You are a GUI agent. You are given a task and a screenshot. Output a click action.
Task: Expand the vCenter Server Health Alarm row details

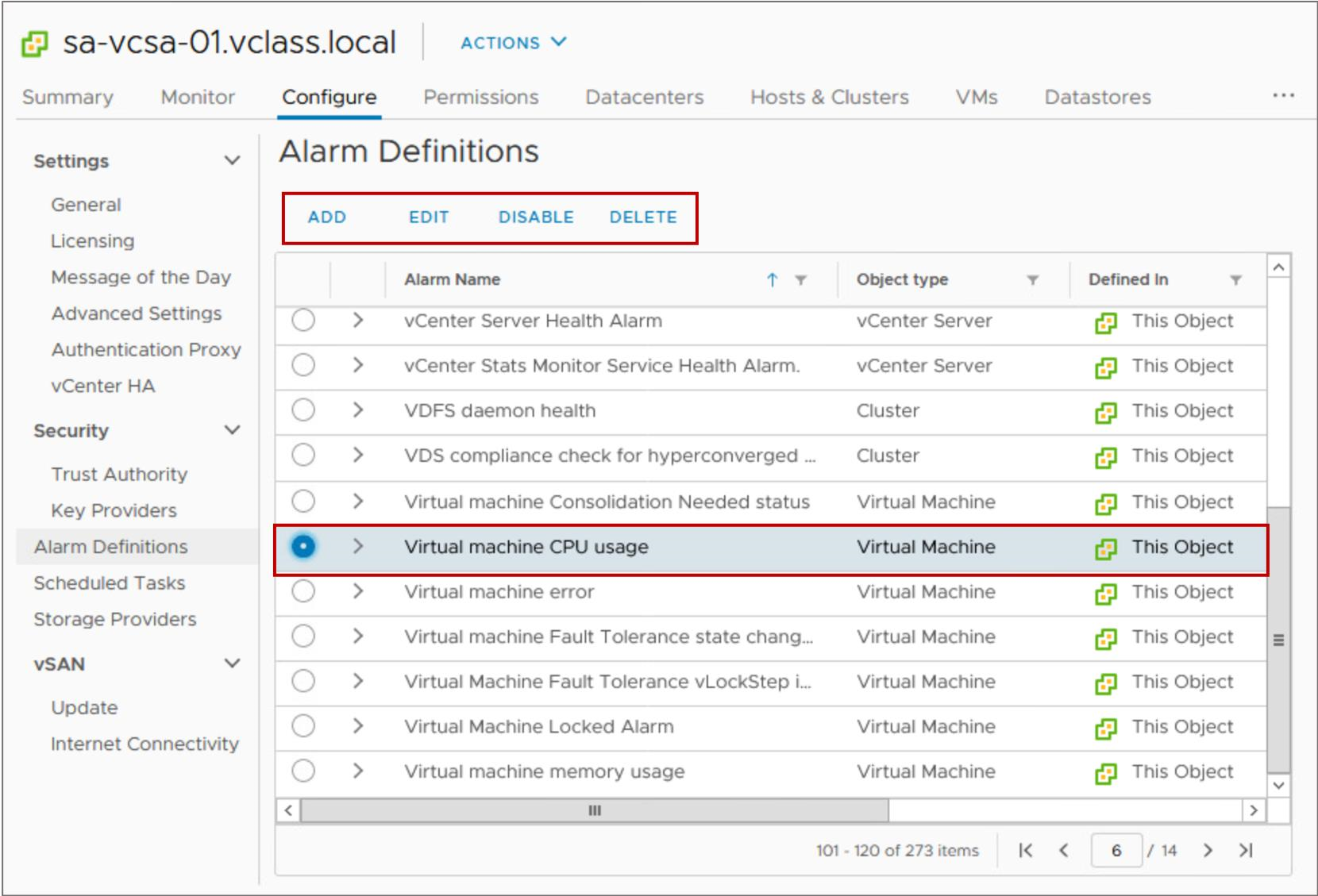[x=358, y=321]
